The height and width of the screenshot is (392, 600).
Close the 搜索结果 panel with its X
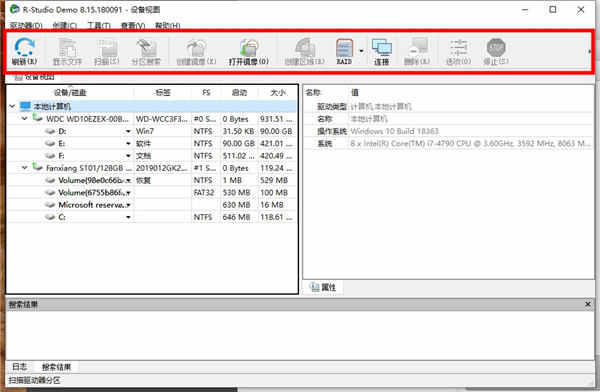pos(588,304)
